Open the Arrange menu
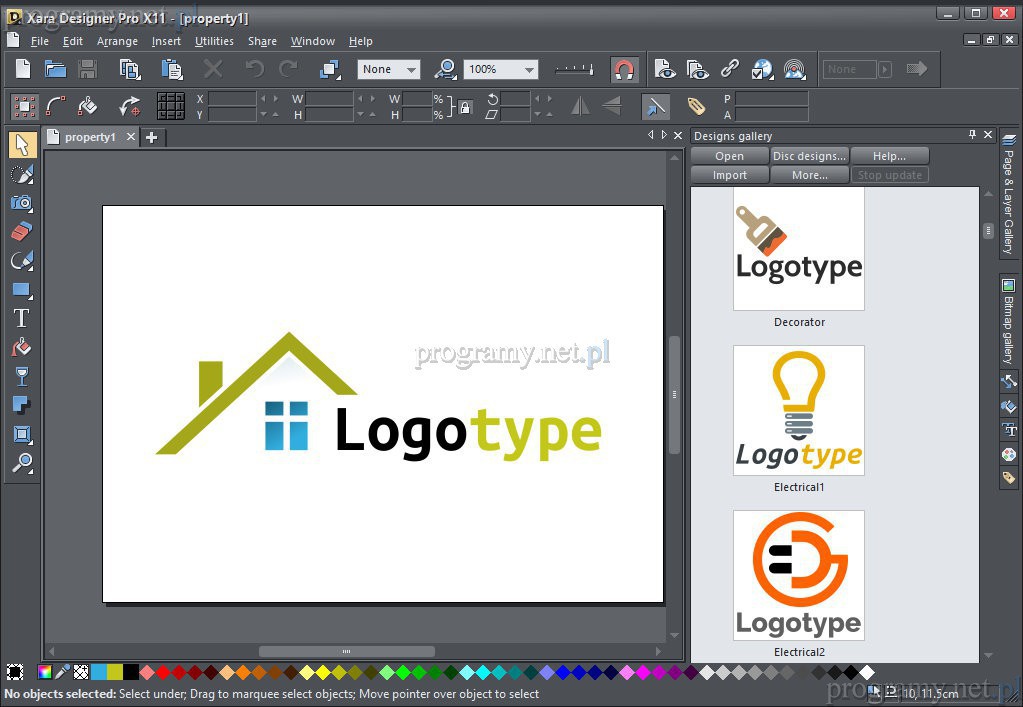The height and width of the screenshot is (707, 1023). click(x=117, y=41)
